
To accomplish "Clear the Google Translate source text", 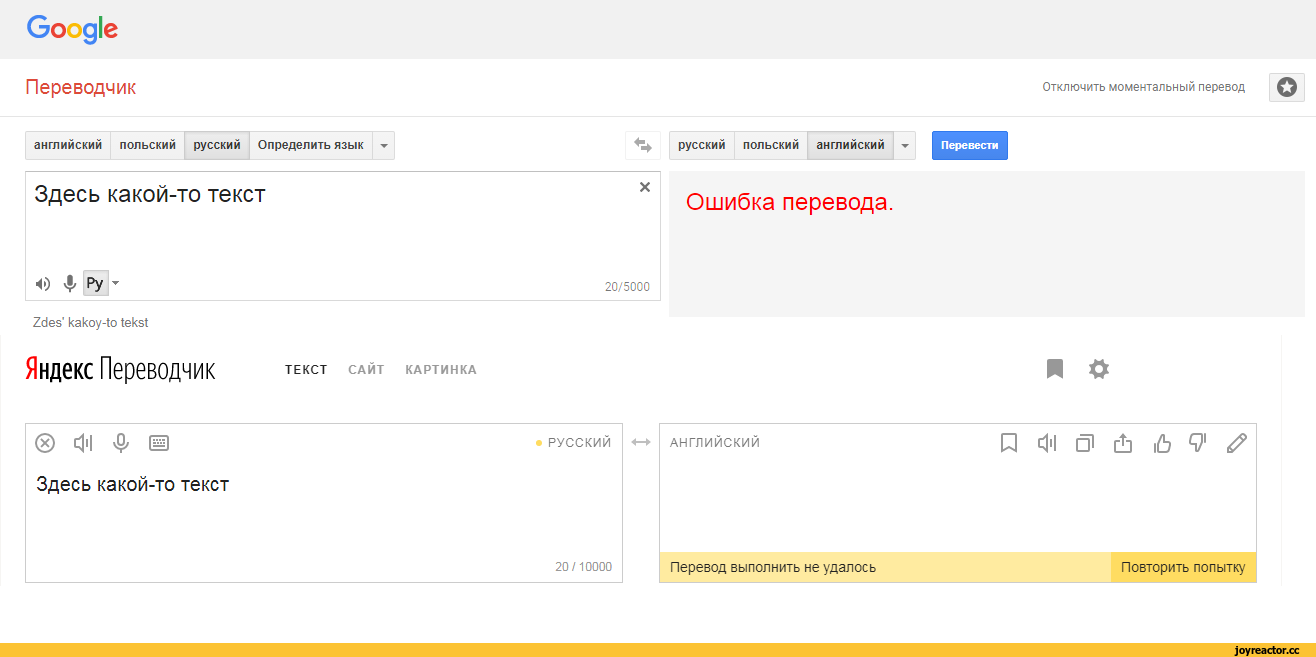I will click(644, 187).
